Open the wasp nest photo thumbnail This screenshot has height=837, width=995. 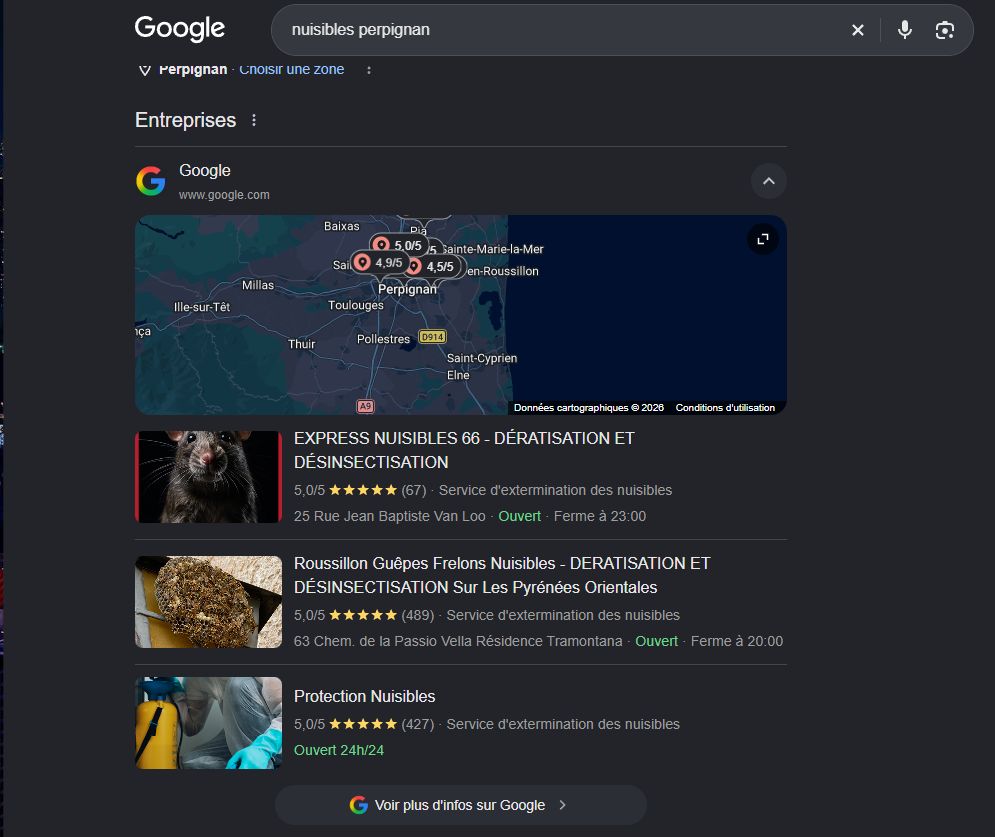pos(208,602)
